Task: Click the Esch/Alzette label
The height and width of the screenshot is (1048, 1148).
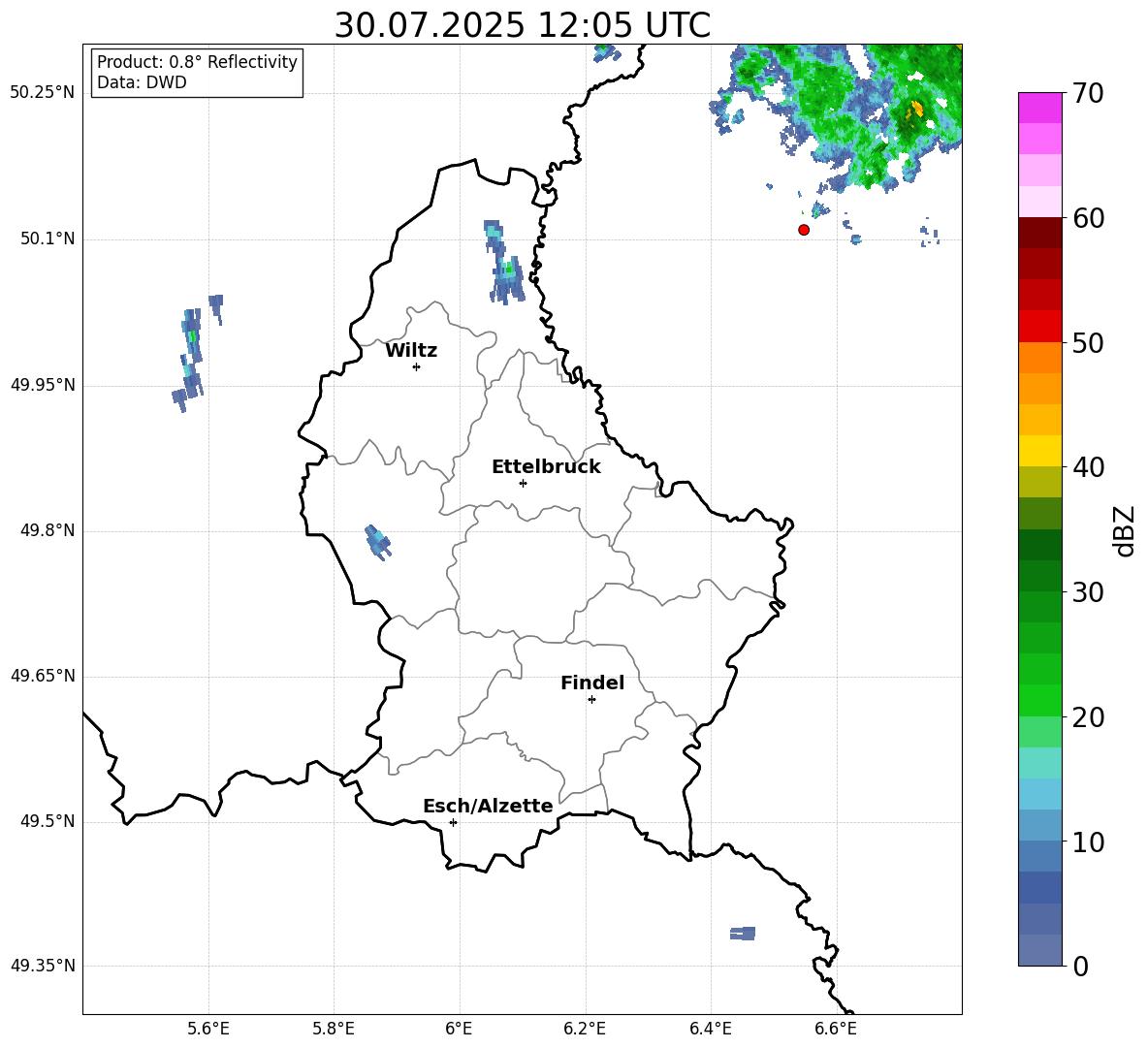Action: [x=488, y=807]
